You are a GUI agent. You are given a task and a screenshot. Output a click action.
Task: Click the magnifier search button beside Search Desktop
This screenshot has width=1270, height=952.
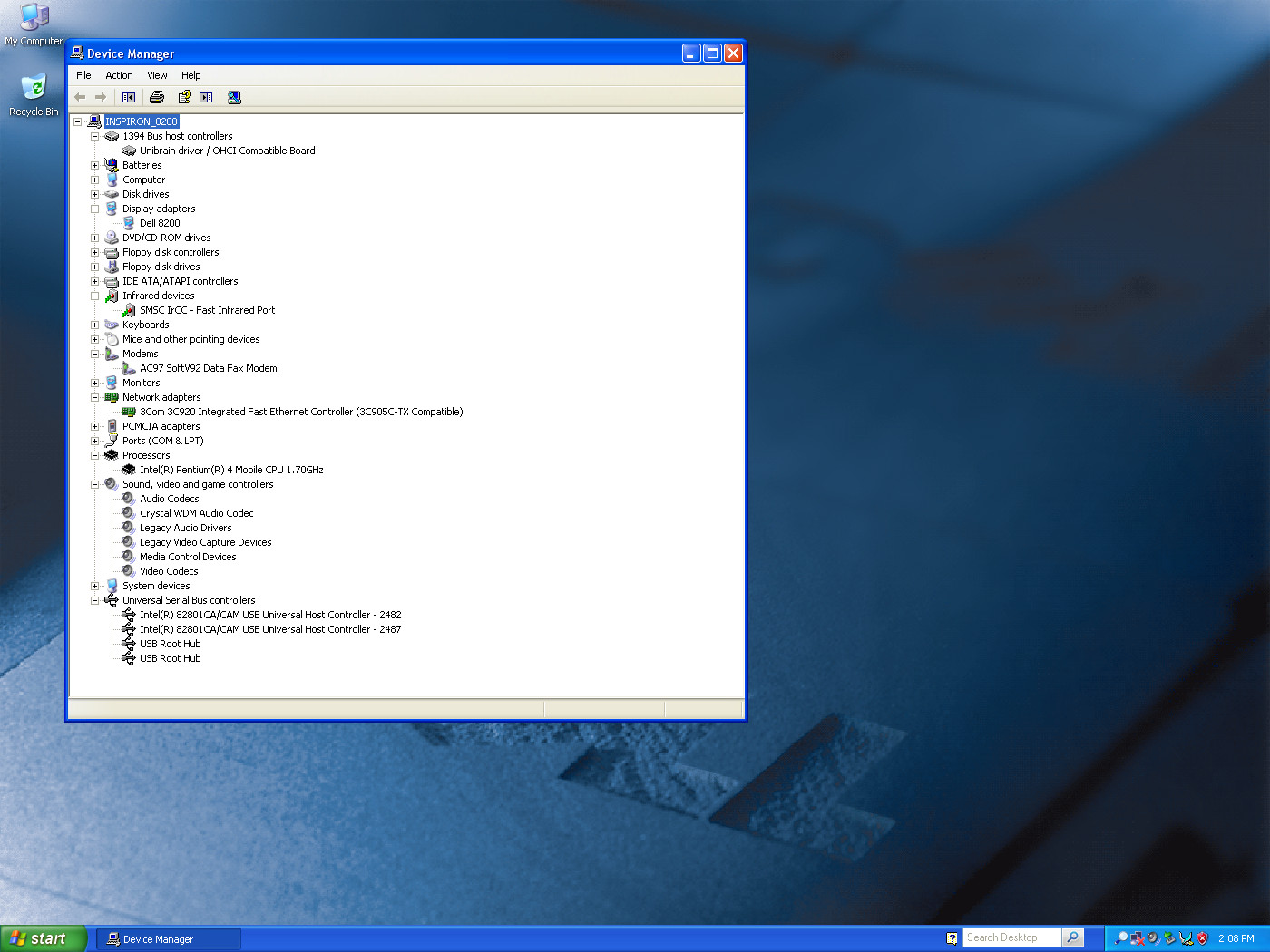pos(1073,937)
